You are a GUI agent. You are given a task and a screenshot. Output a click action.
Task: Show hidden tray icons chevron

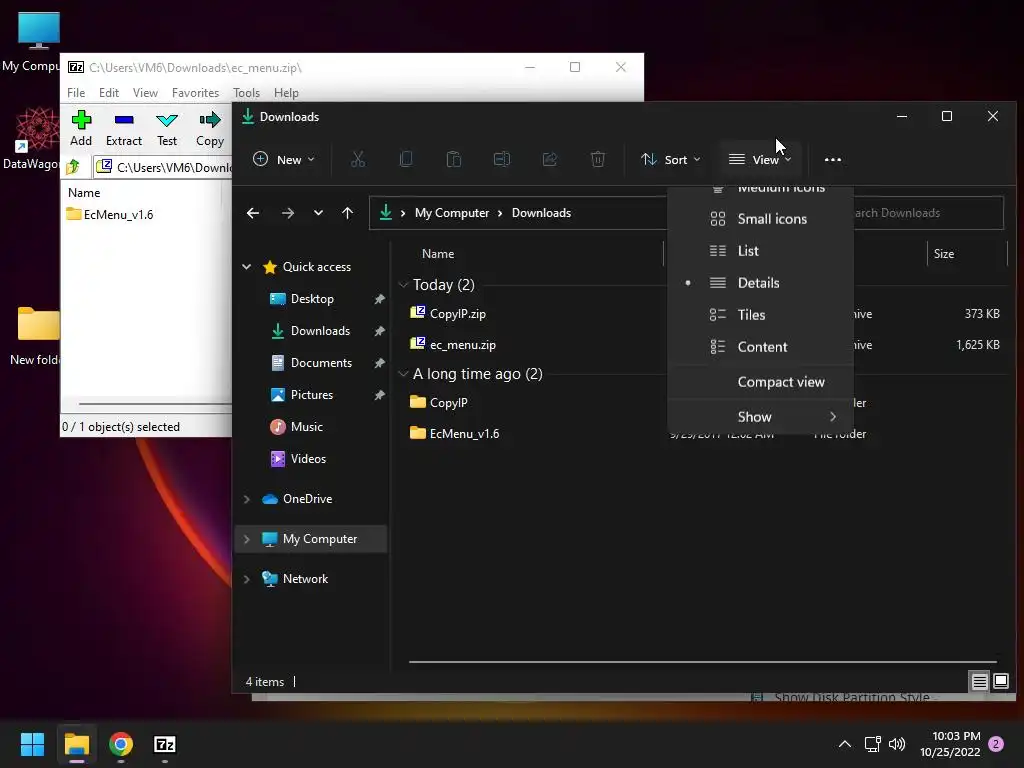pos(844,744)
